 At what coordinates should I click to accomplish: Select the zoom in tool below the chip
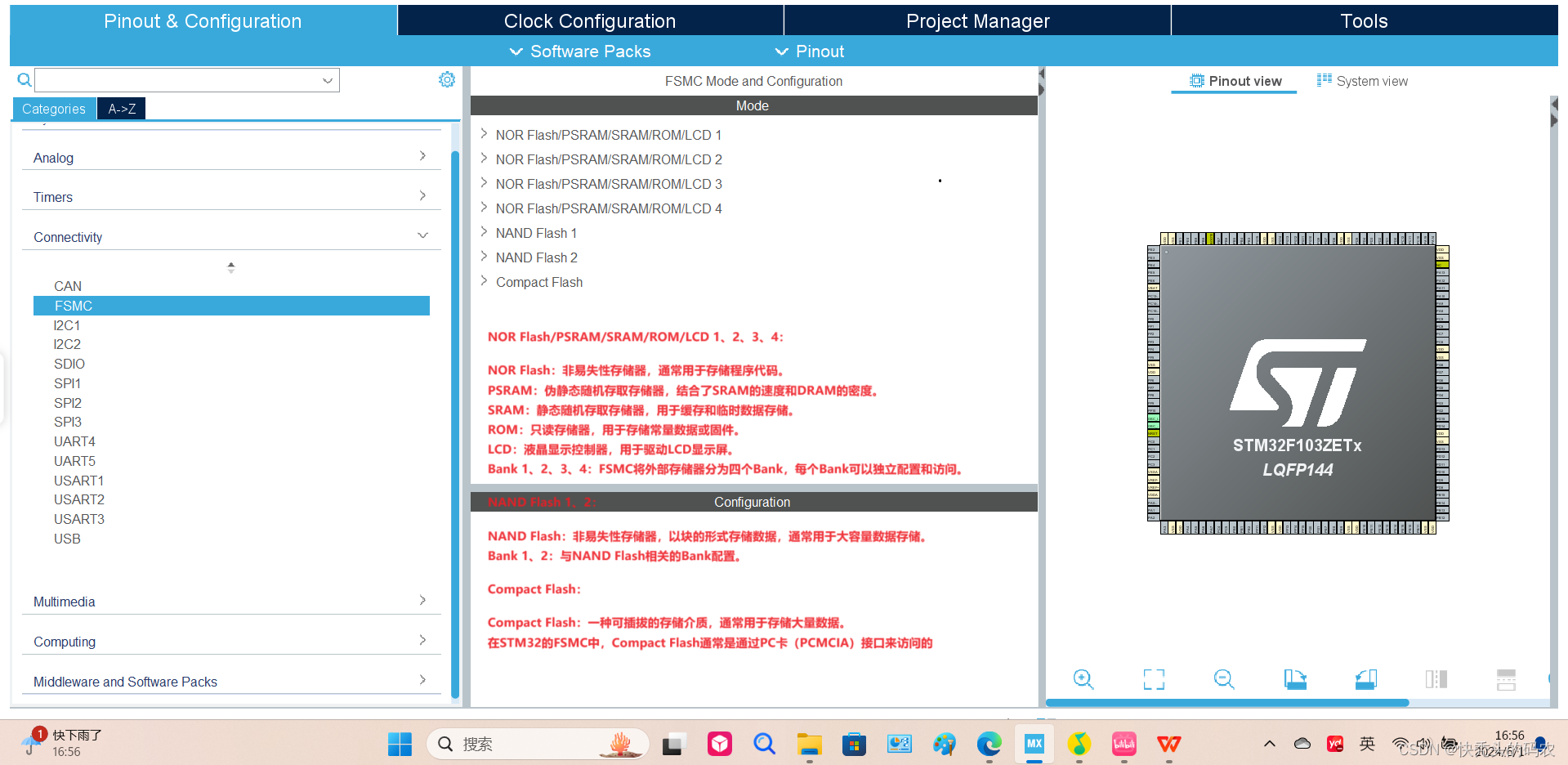[x=1083, y=679]
